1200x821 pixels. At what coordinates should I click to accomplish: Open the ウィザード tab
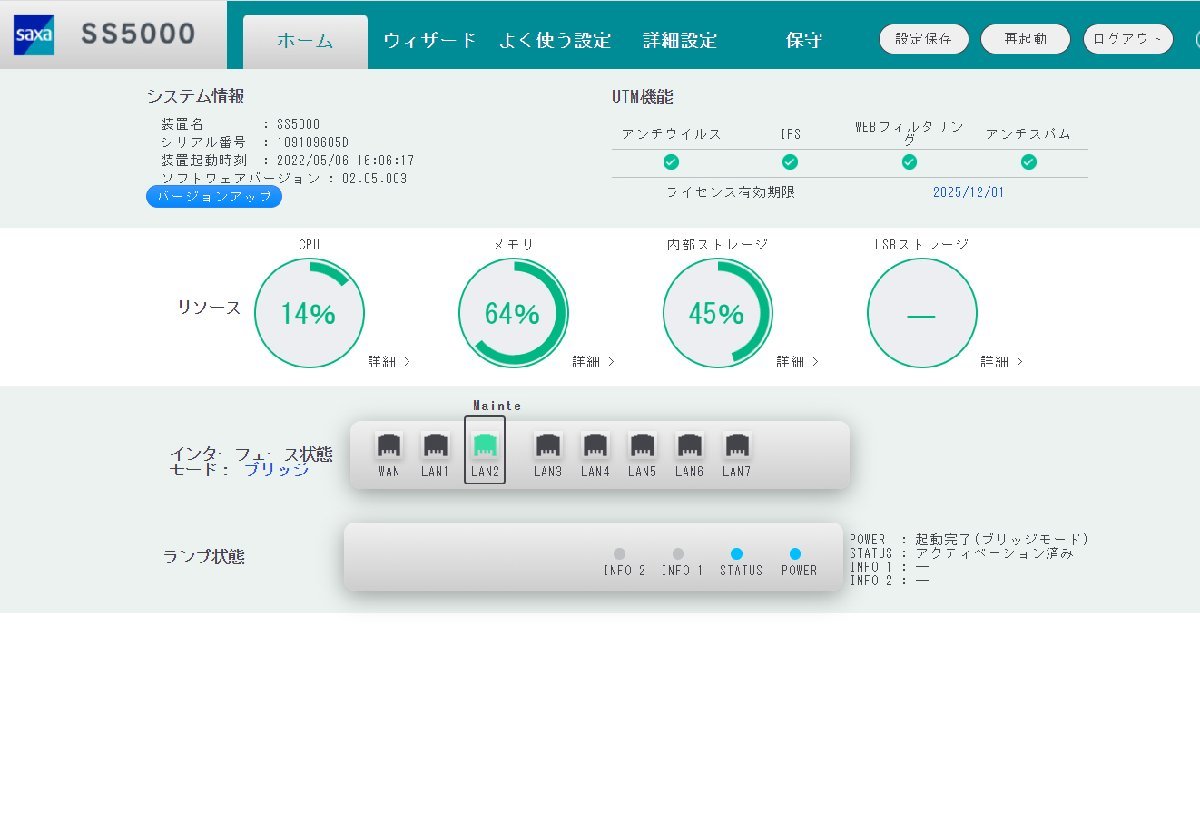[430, 41]
